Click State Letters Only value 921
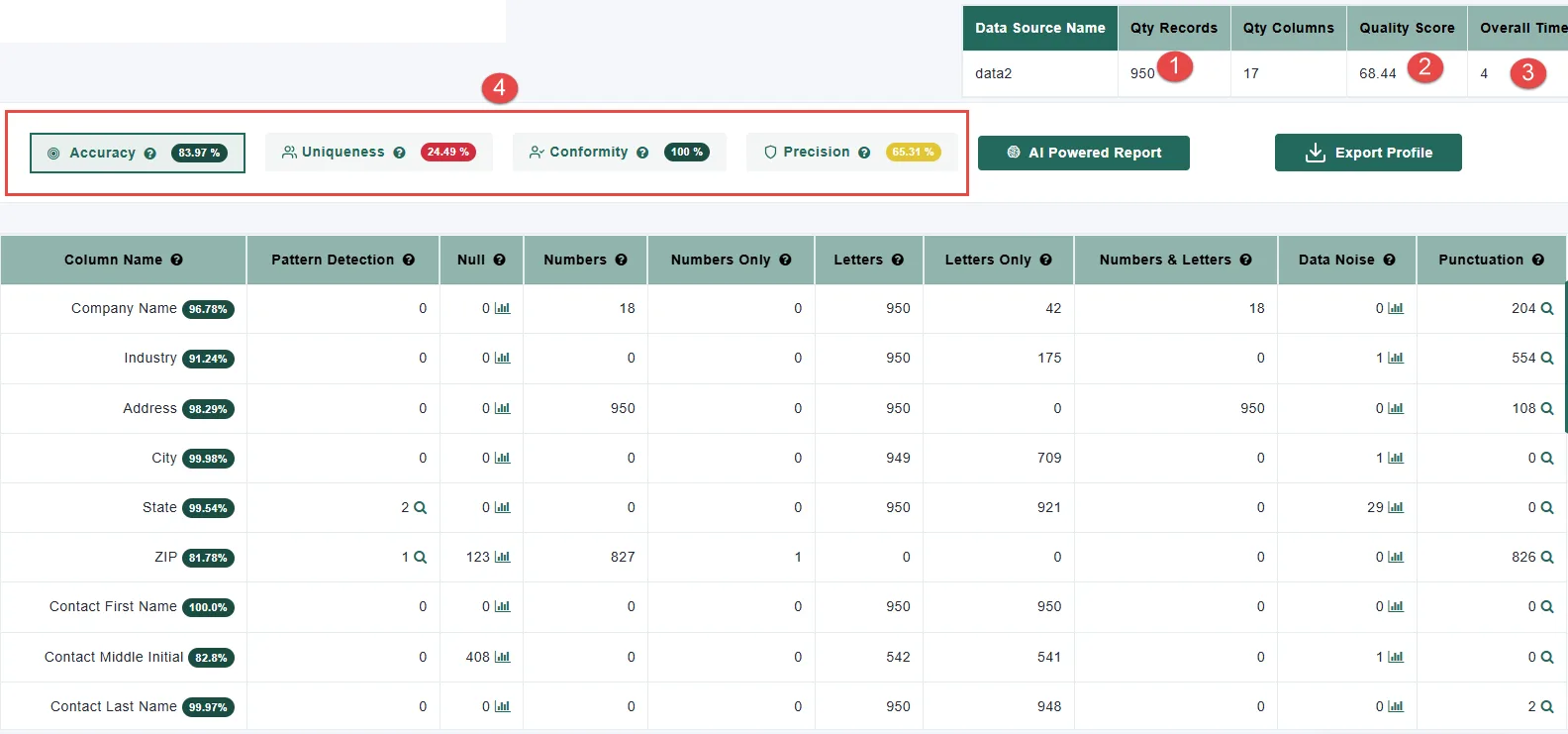Screen dimensions: 1568x734 pos(1049,507)
